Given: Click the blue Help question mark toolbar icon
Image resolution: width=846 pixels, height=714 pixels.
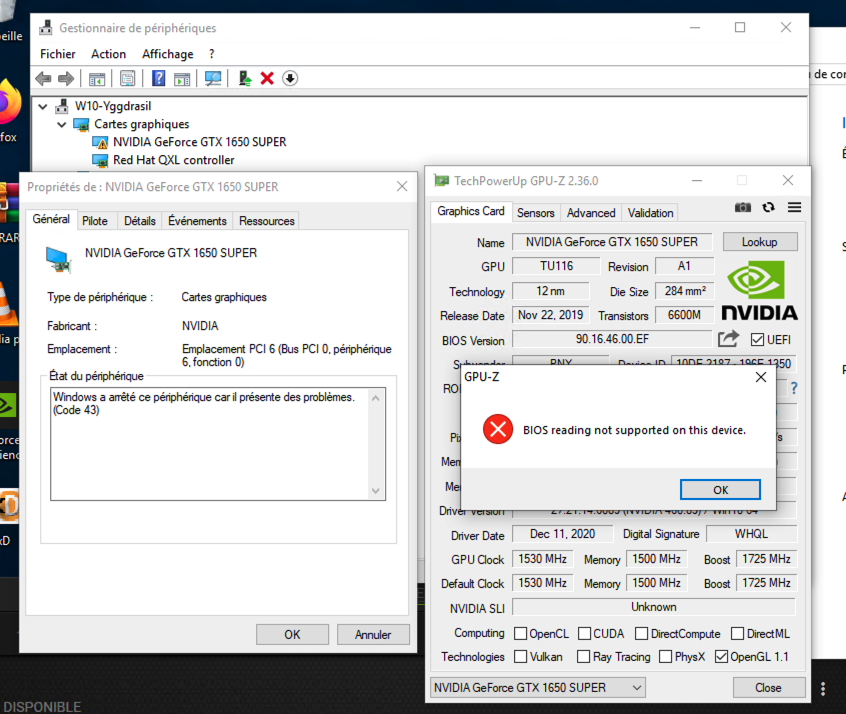Looking at the screenshot, I should coord(159,79).
